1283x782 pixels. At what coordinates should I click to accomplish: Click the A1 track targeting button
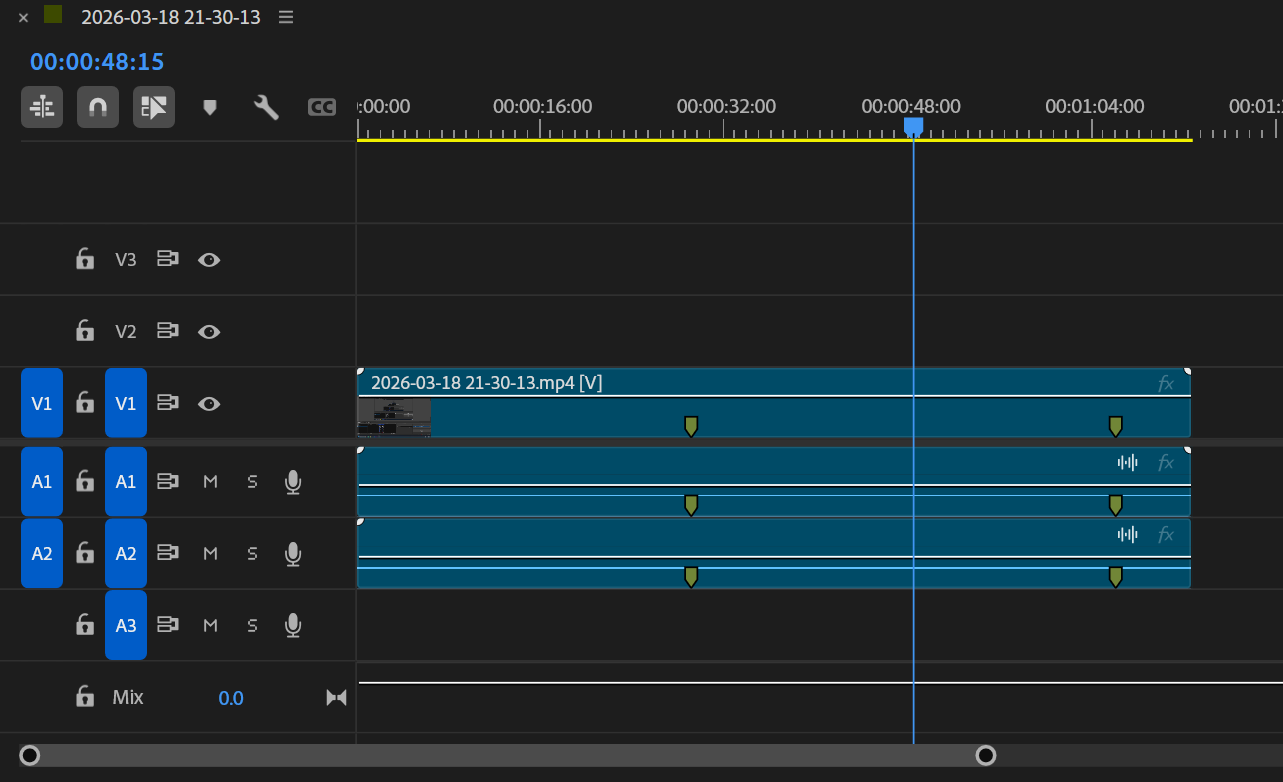coord(126,481)
